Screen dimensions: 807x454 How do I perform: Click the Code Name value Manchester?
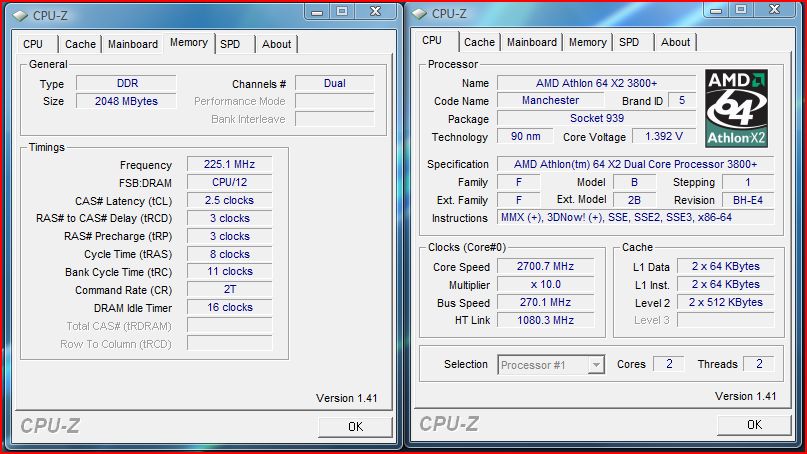[x=550, y=100]
